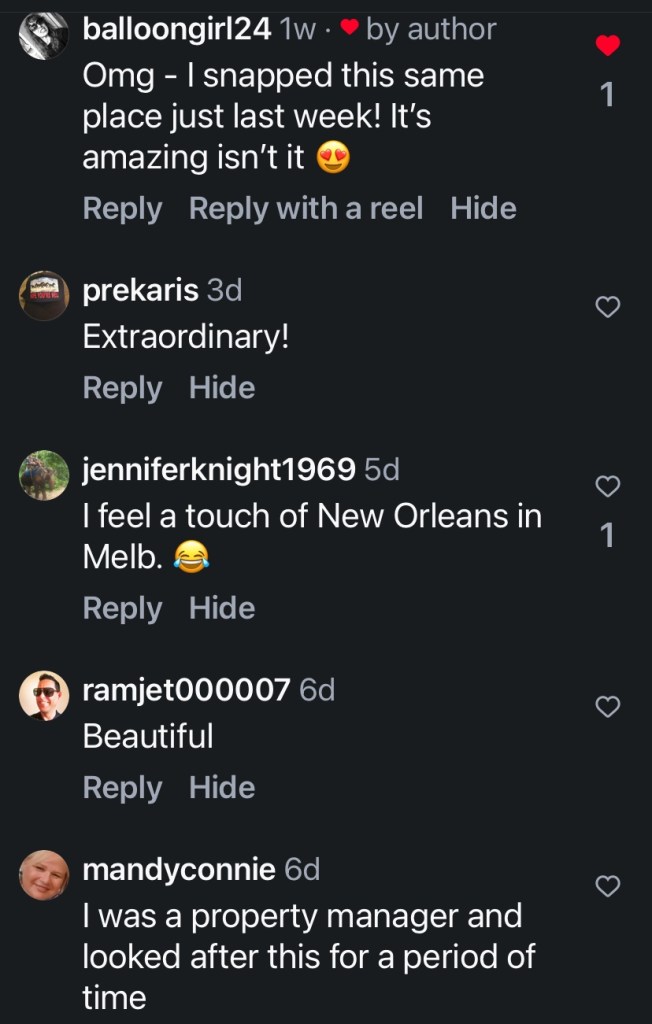Open the mandyconnie username link

[179, 870]
